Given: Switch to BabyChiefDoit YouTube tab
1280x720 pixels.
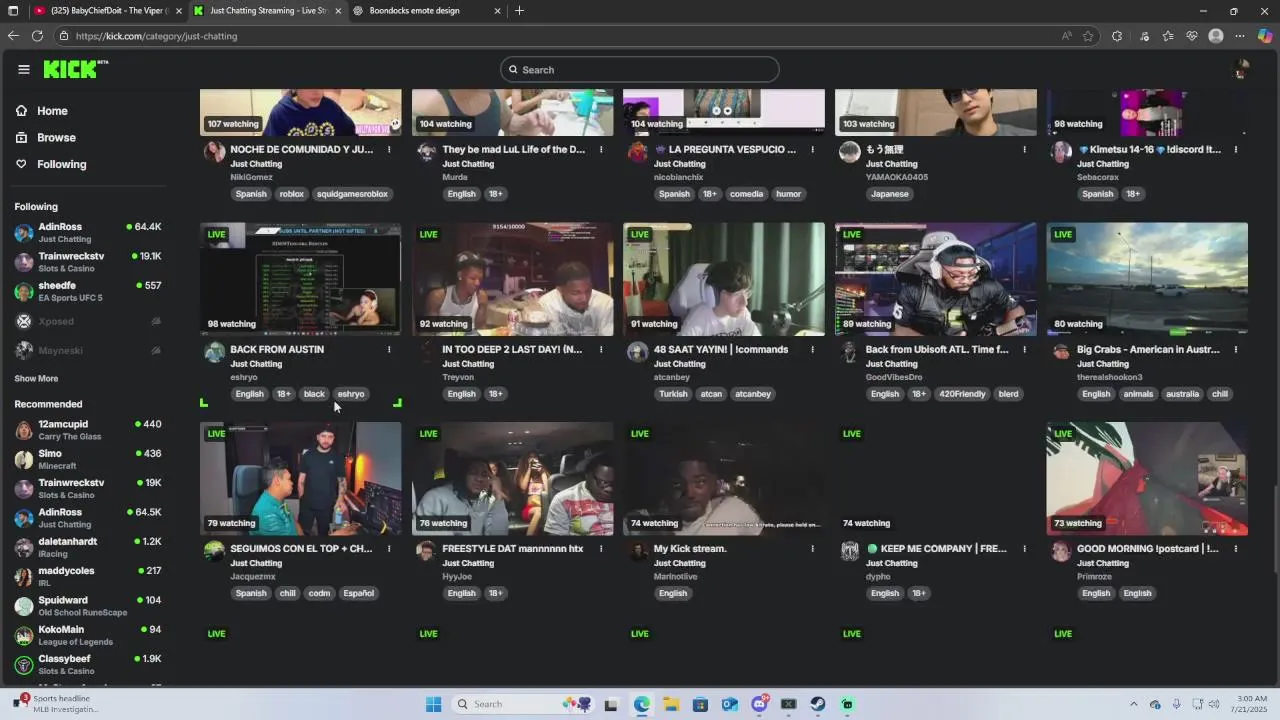Looking at the screenshot, I should click(107, 11).
